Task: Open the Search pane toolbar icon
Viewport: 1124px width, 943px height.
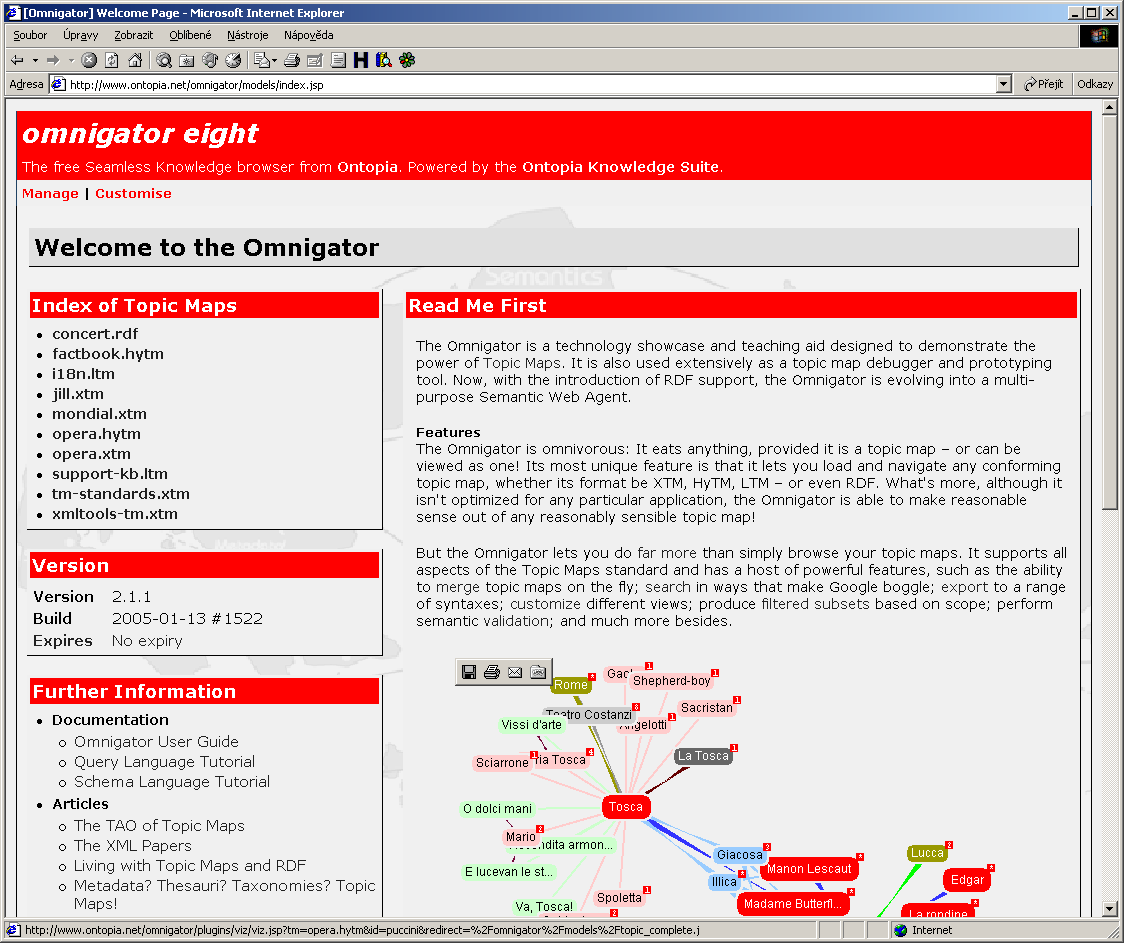Action: point(164,60)
